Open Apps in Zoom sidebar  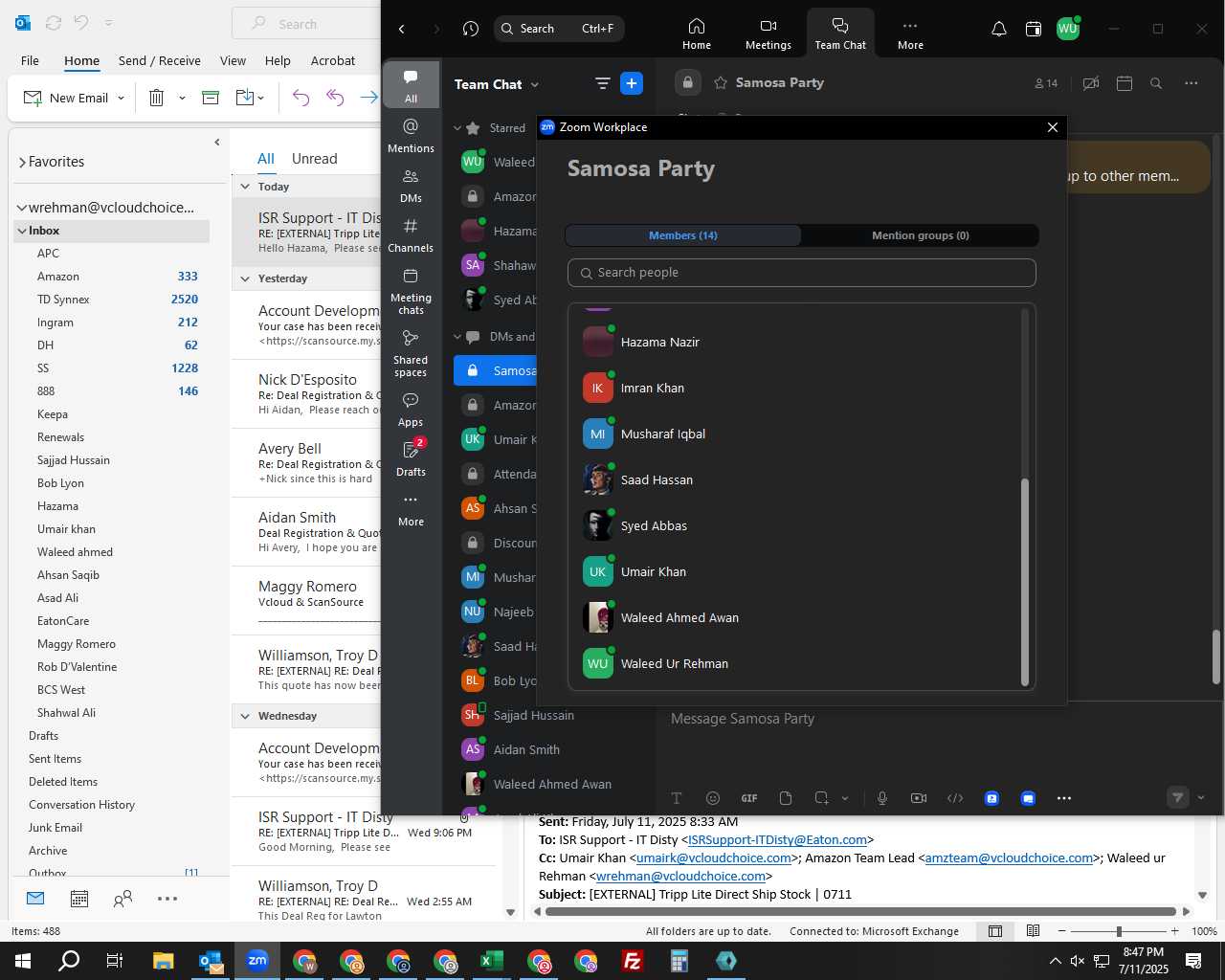pos(411,409)
